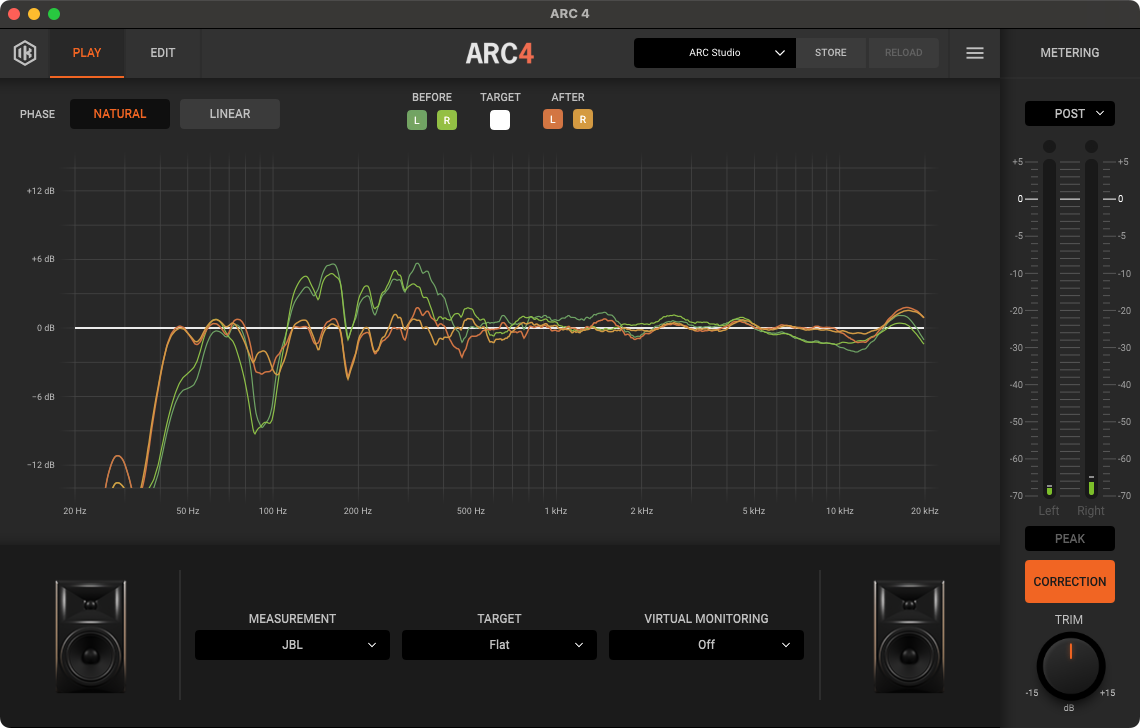Click the 20 Hz frequency axis label

(x=75, y=511)
